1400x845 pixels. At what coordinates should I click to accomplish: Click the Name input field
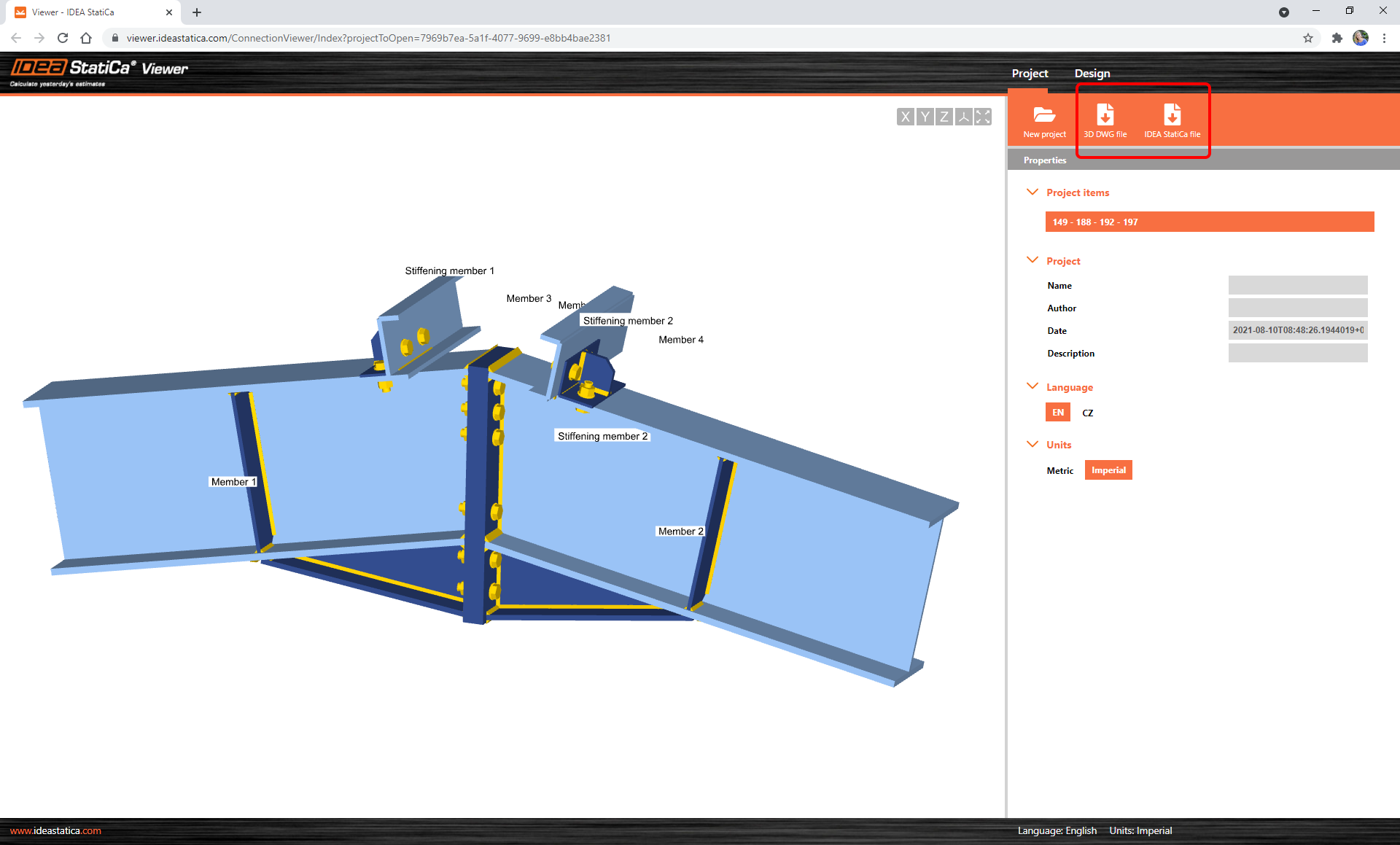pos(1298,285)
